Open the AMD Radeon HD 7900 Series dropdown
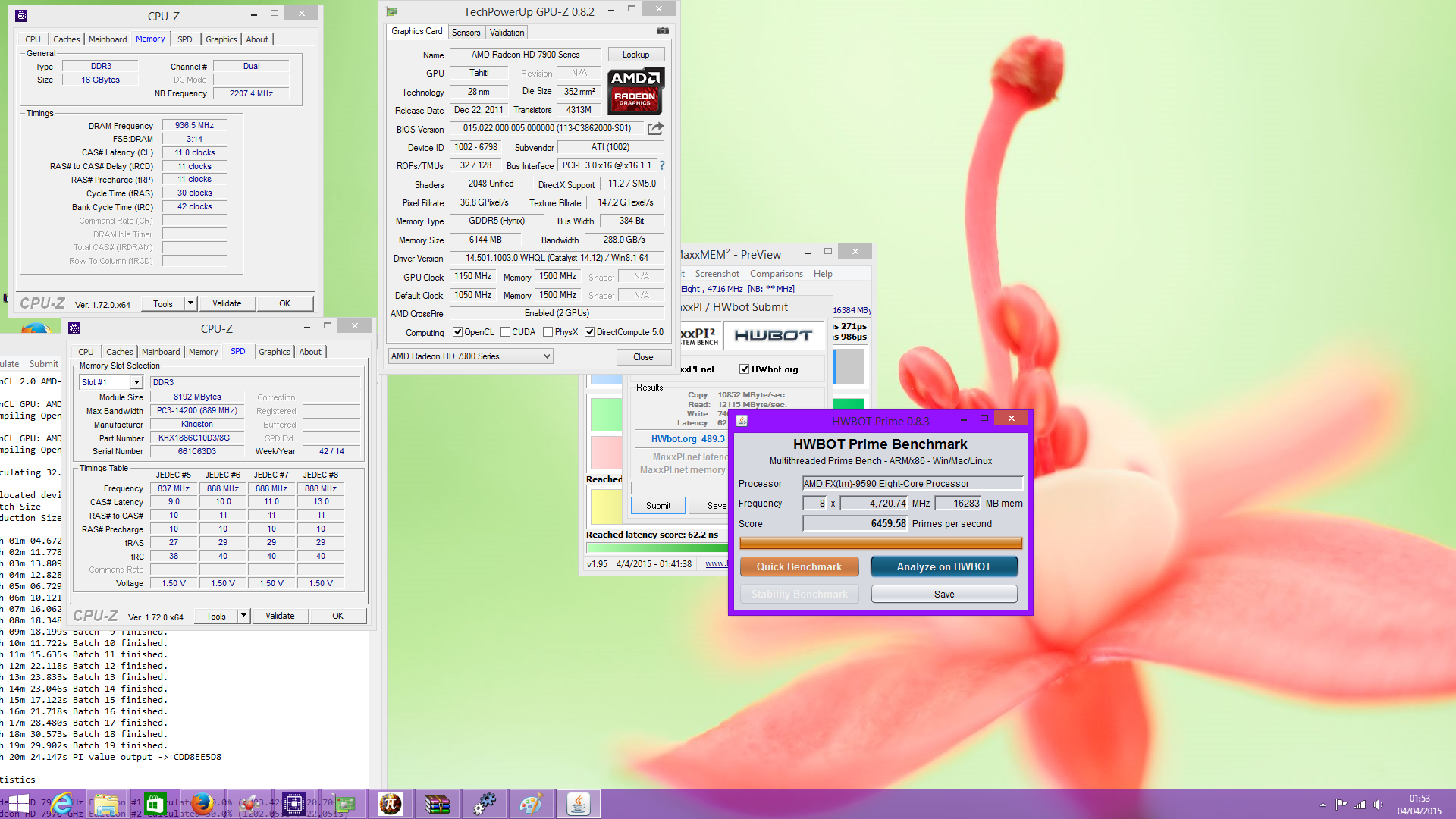This screenshot has height=819, width=1456. (x=470, y=356)
